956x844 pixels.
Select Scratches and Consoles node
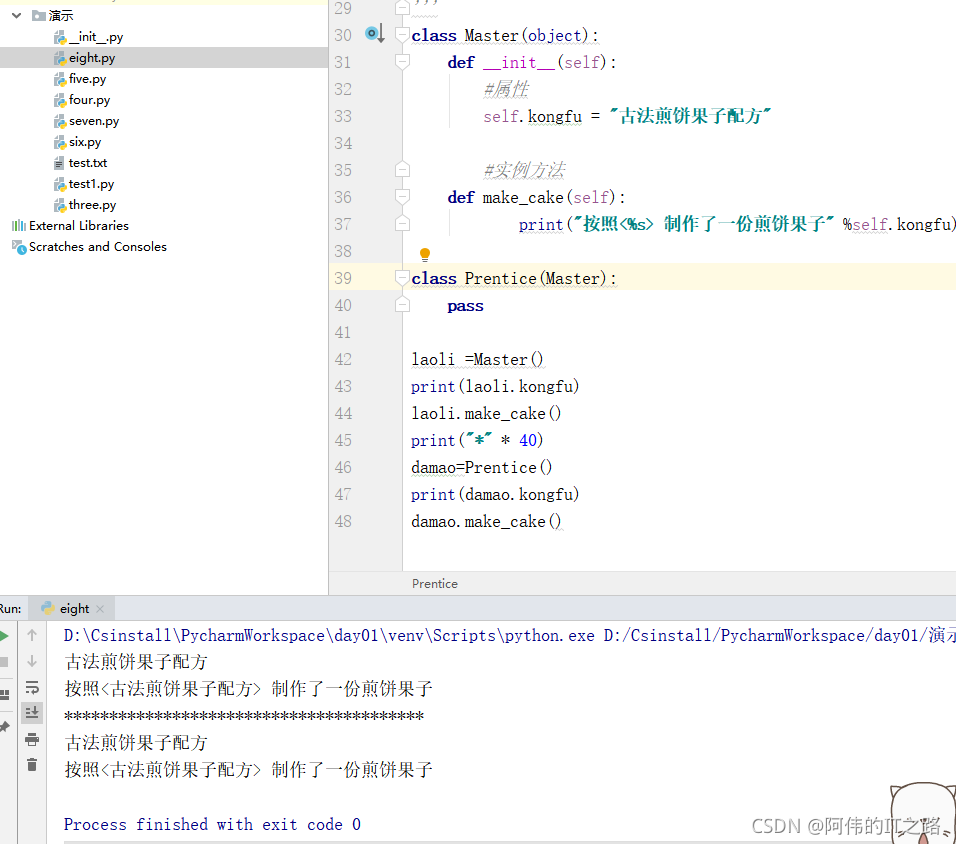tap(98, 246)
